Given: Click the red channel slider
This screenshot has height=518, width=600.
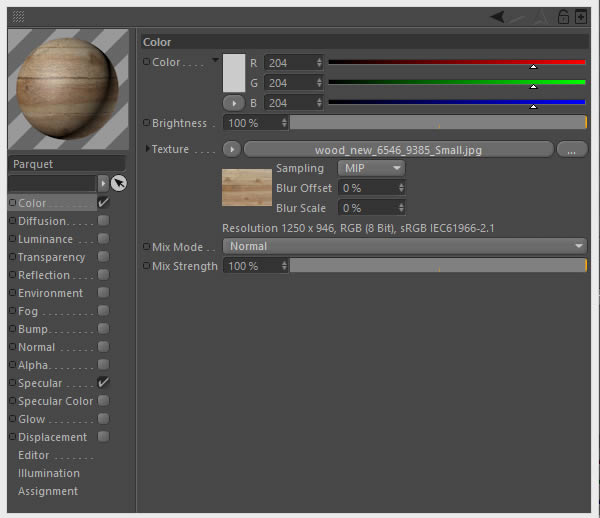Looking at the screenshot, I should pos(457,62).
